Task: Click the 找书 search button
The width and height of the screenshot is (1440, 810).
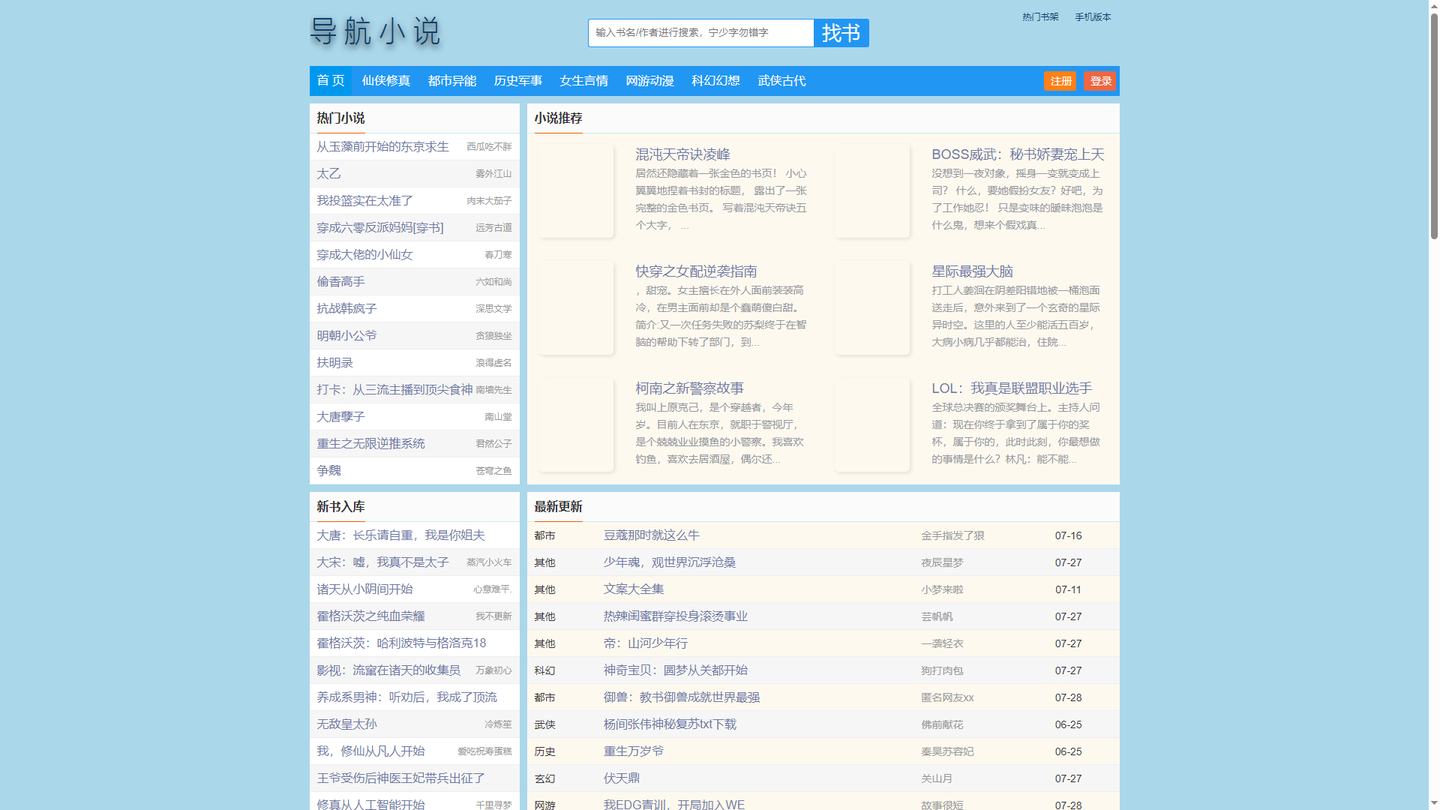Action: pos(841,33)
